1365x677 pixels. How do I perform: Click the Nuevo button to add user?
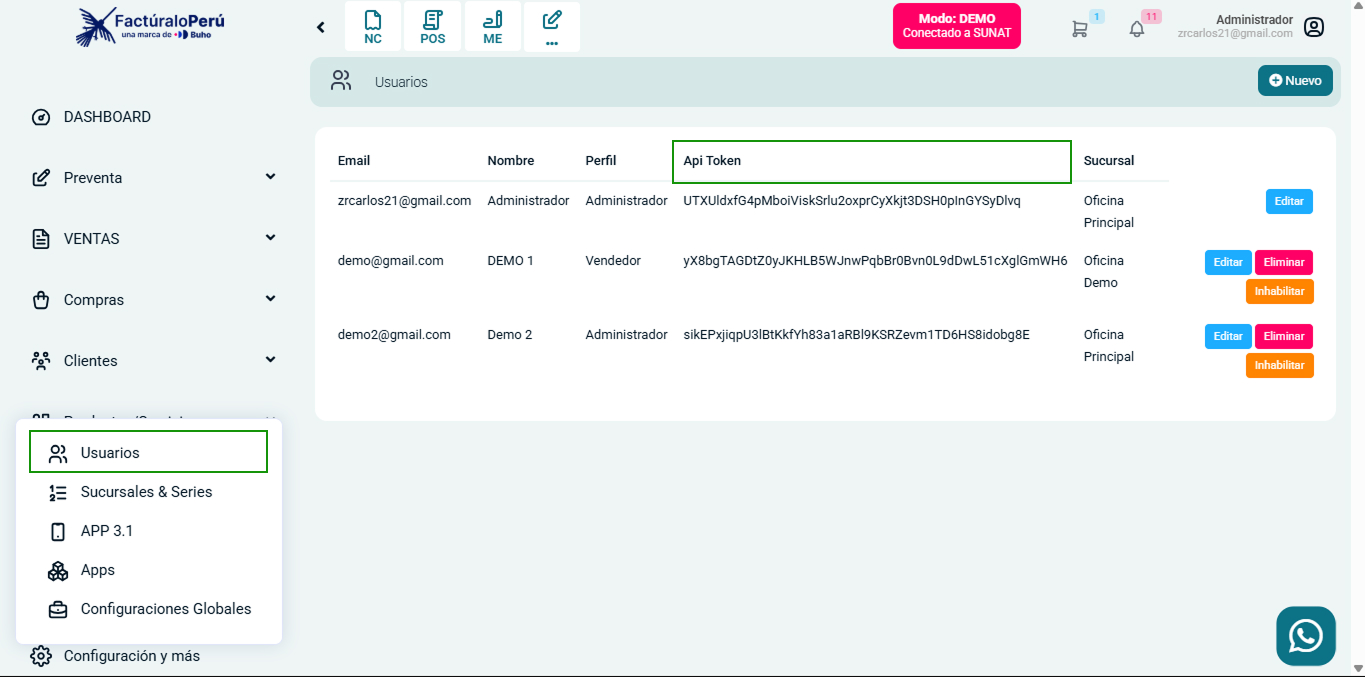(1295, 81)
